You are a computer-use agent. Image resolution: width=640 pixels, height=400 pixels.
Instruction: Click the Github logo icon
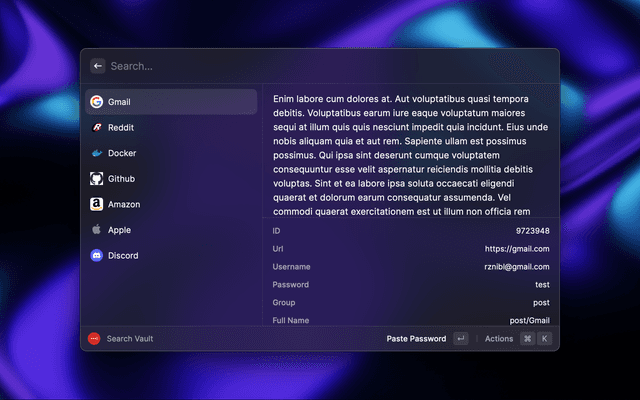tap(97, 179)
